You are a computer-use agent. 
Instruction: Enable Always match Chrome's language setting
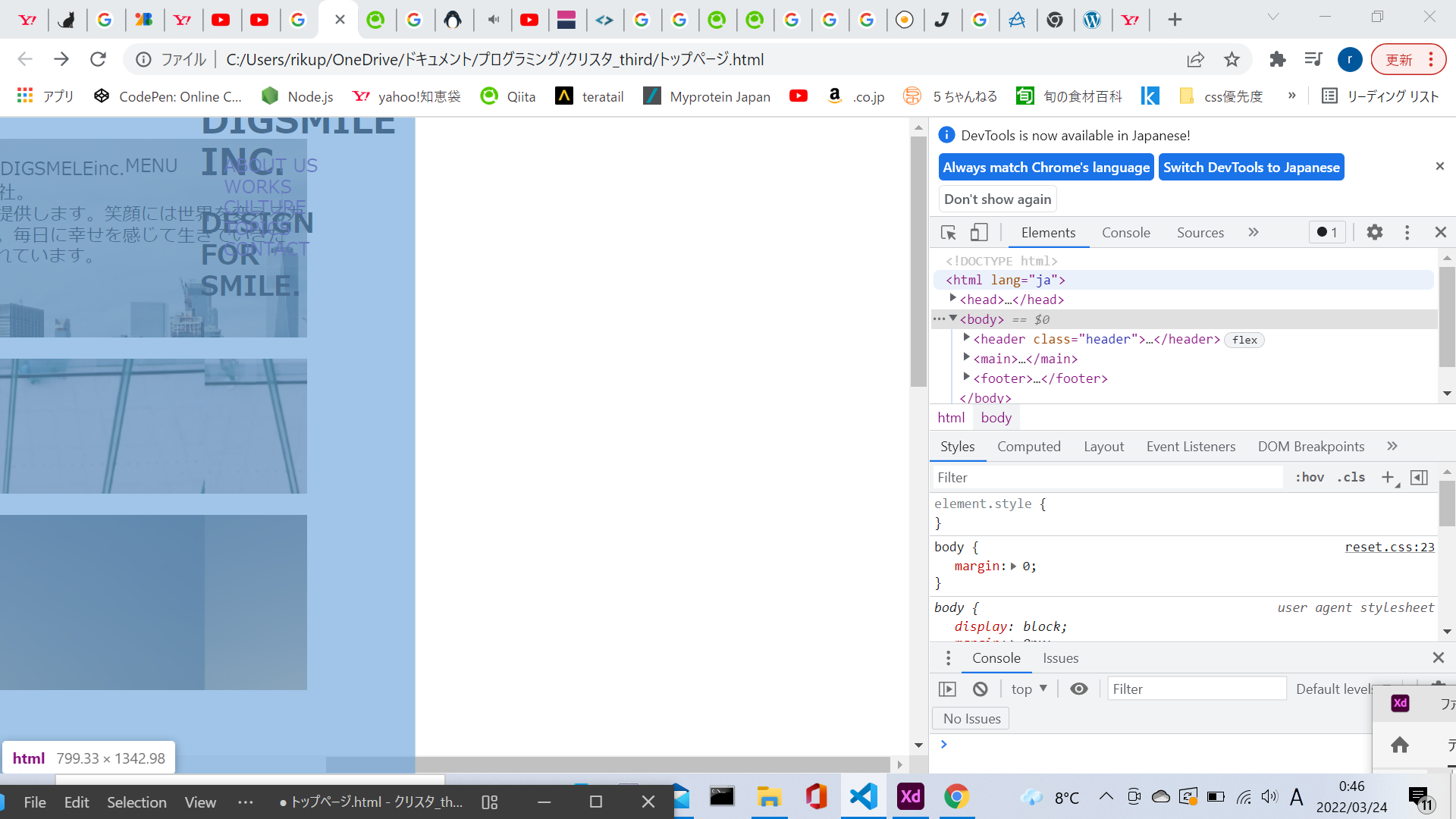(1047, 167)
